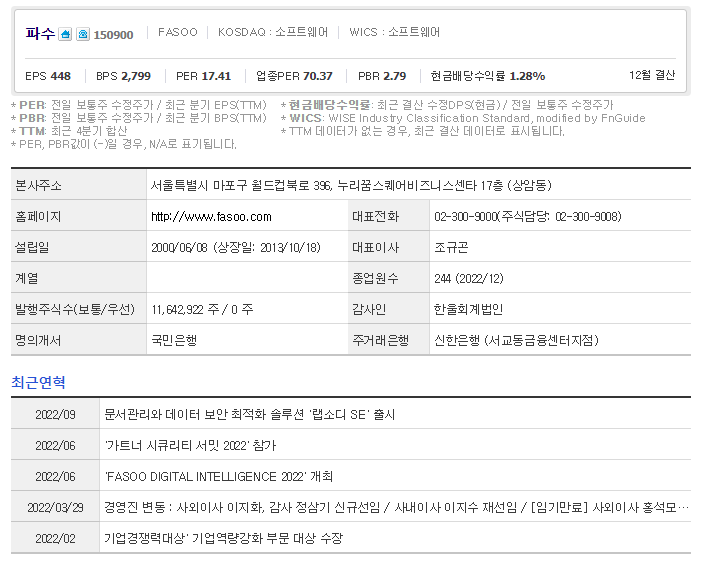This screenshot has height=563, width=708.
Task: Click the 대표이사 header cell
Action: 388,247
